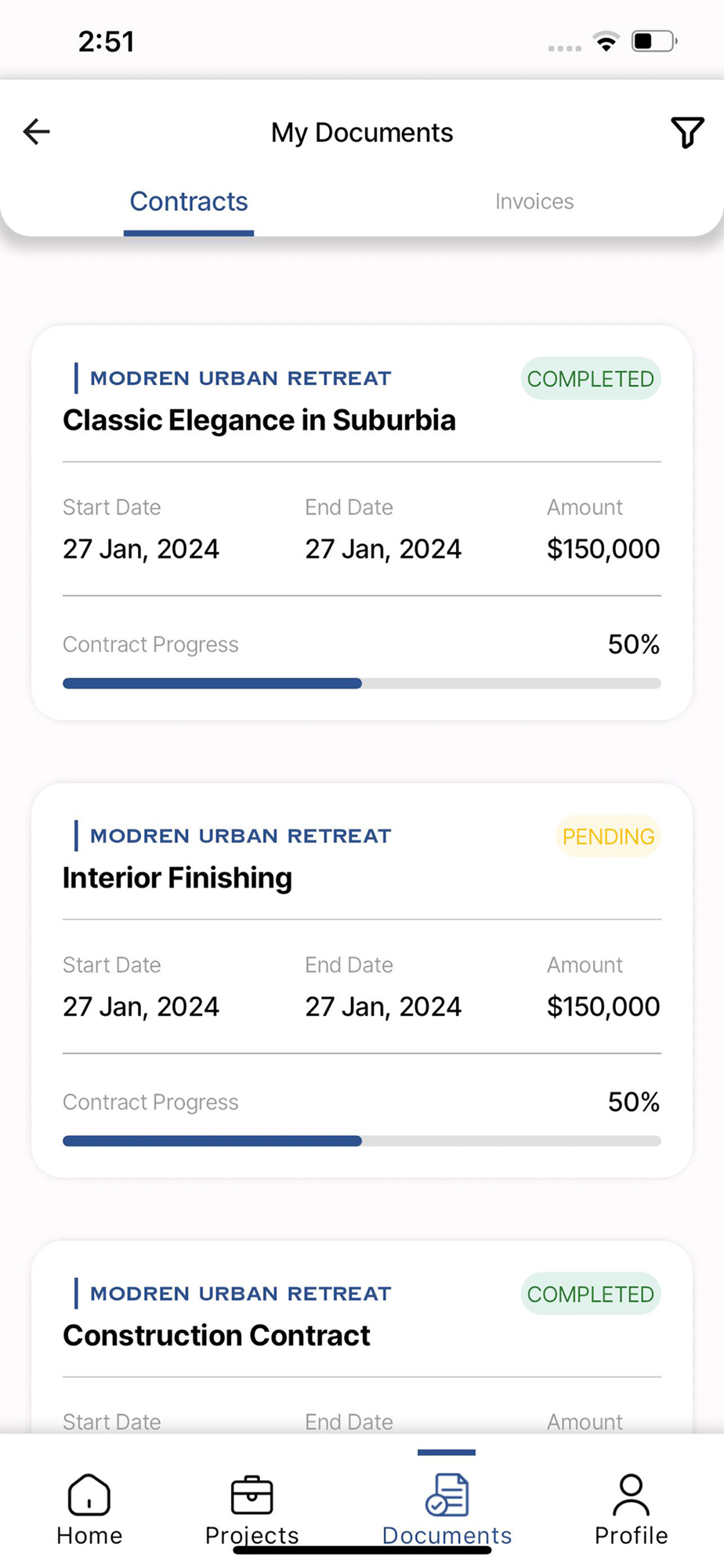Tap the battery status icon
Screen dimensions: 724x1568
(654, 42)
